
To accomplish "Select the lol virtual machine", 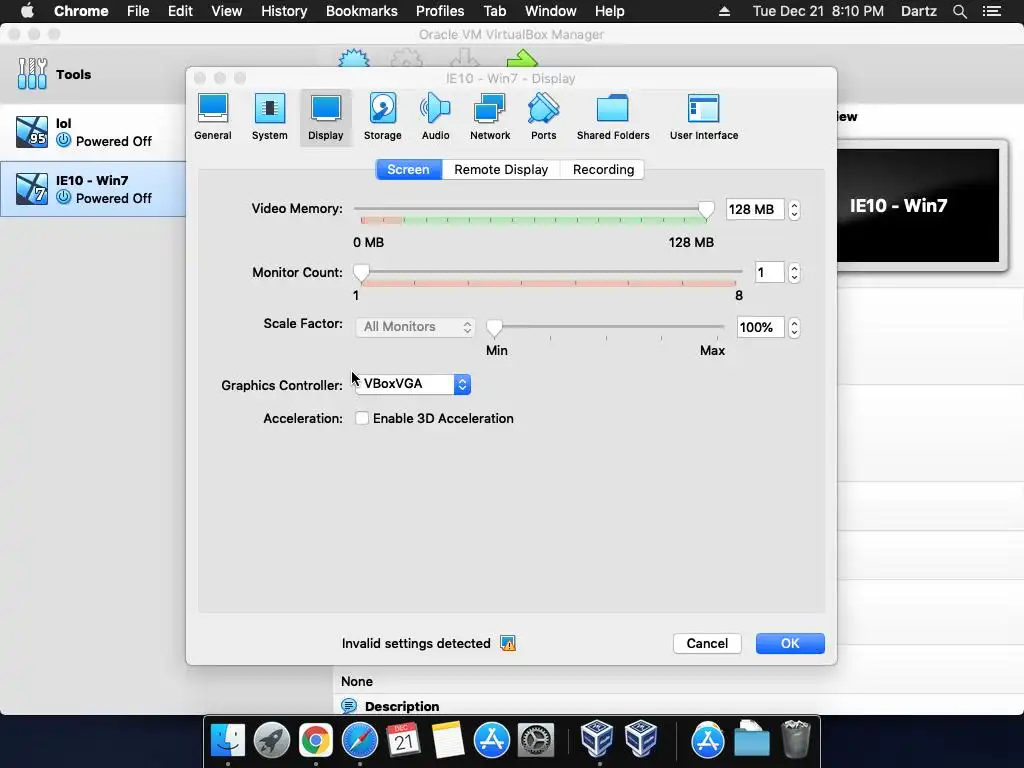I will 93,133.
